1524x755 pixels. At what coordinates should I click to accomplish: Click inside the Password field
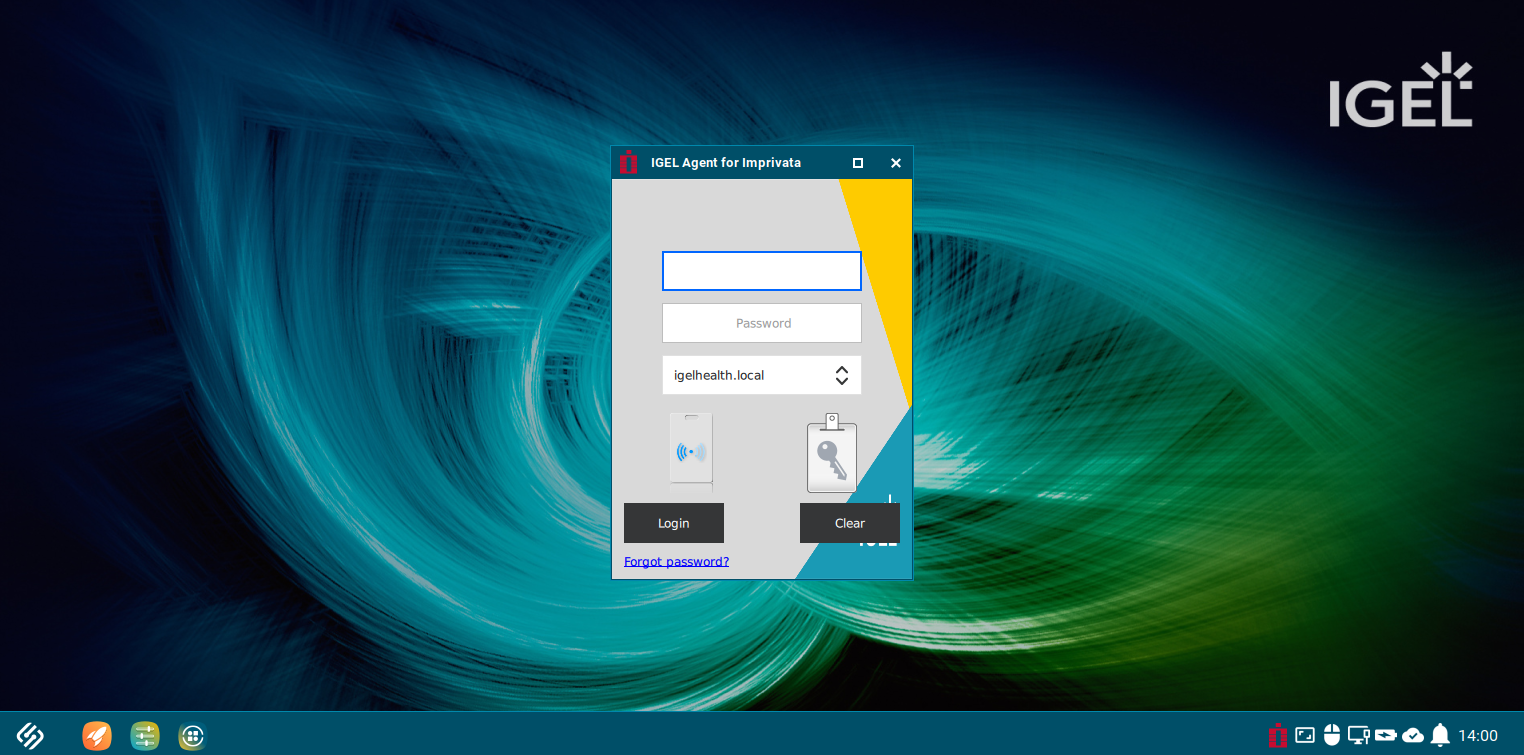coord(762,322)
